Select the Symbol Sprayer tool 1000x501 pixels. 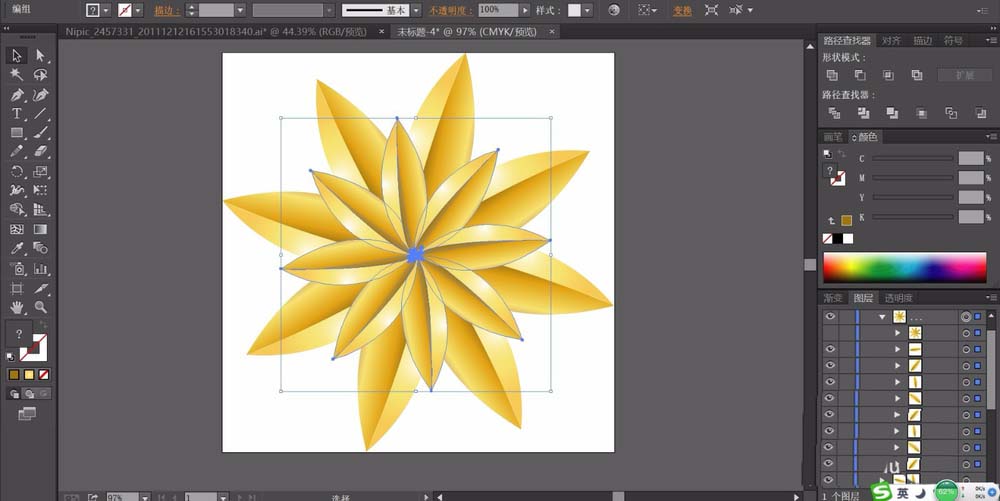17,268
